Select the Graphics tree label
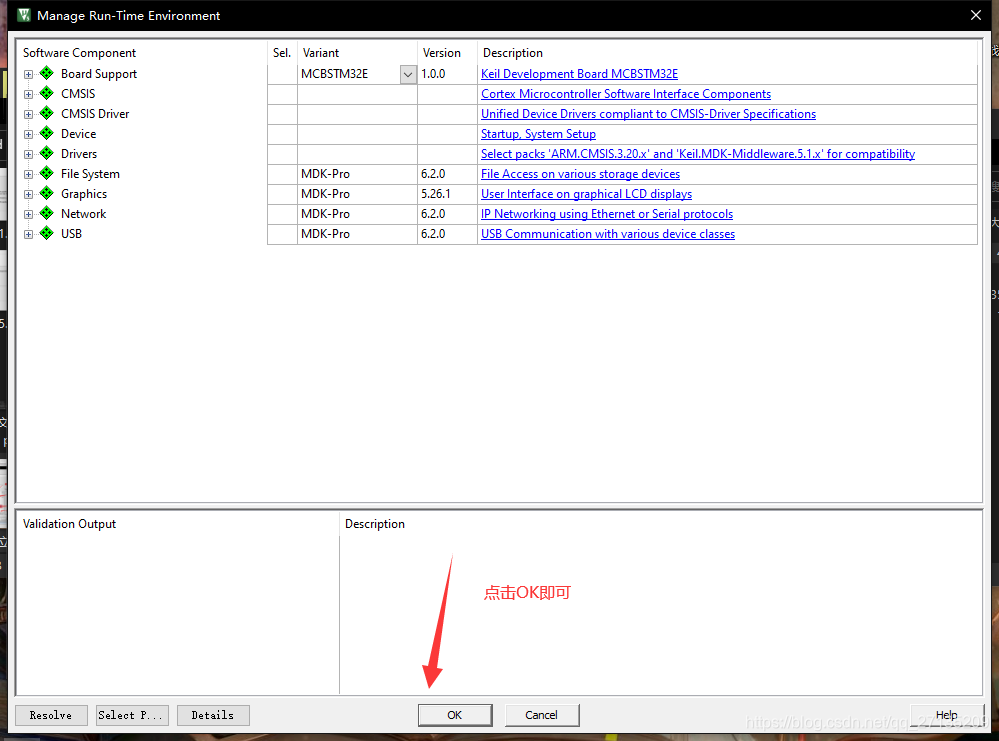The width and height of the screenshot is (999, 741). click(x=83, y=194)
